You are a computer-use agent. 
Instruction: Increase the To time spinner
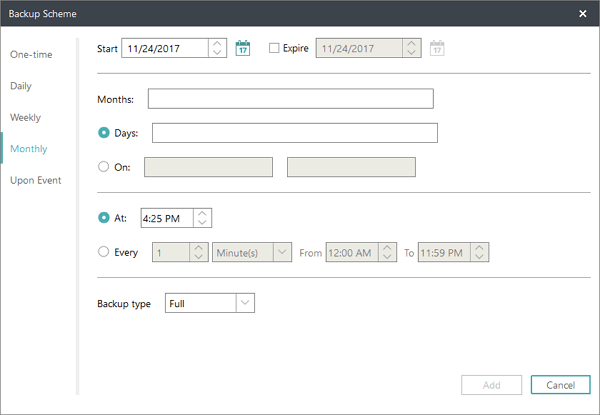(479, 247)
